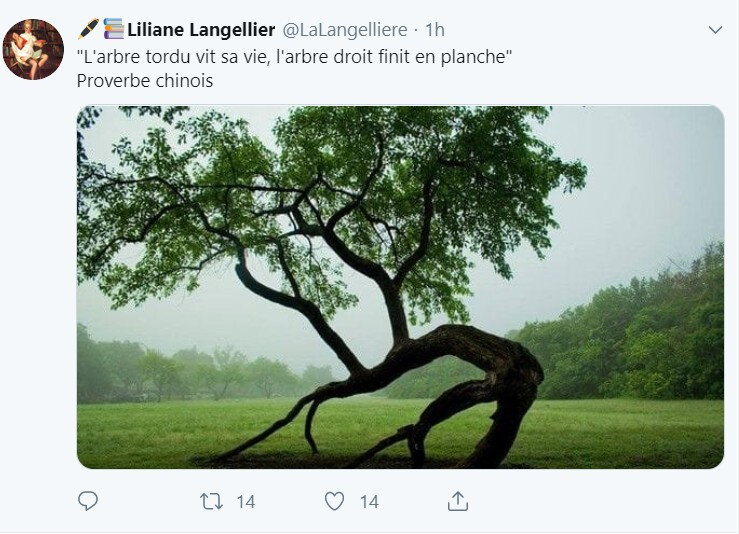The image size is (739, 534).
Task: Click the like count of 14
Action: (x=370, y=502)
